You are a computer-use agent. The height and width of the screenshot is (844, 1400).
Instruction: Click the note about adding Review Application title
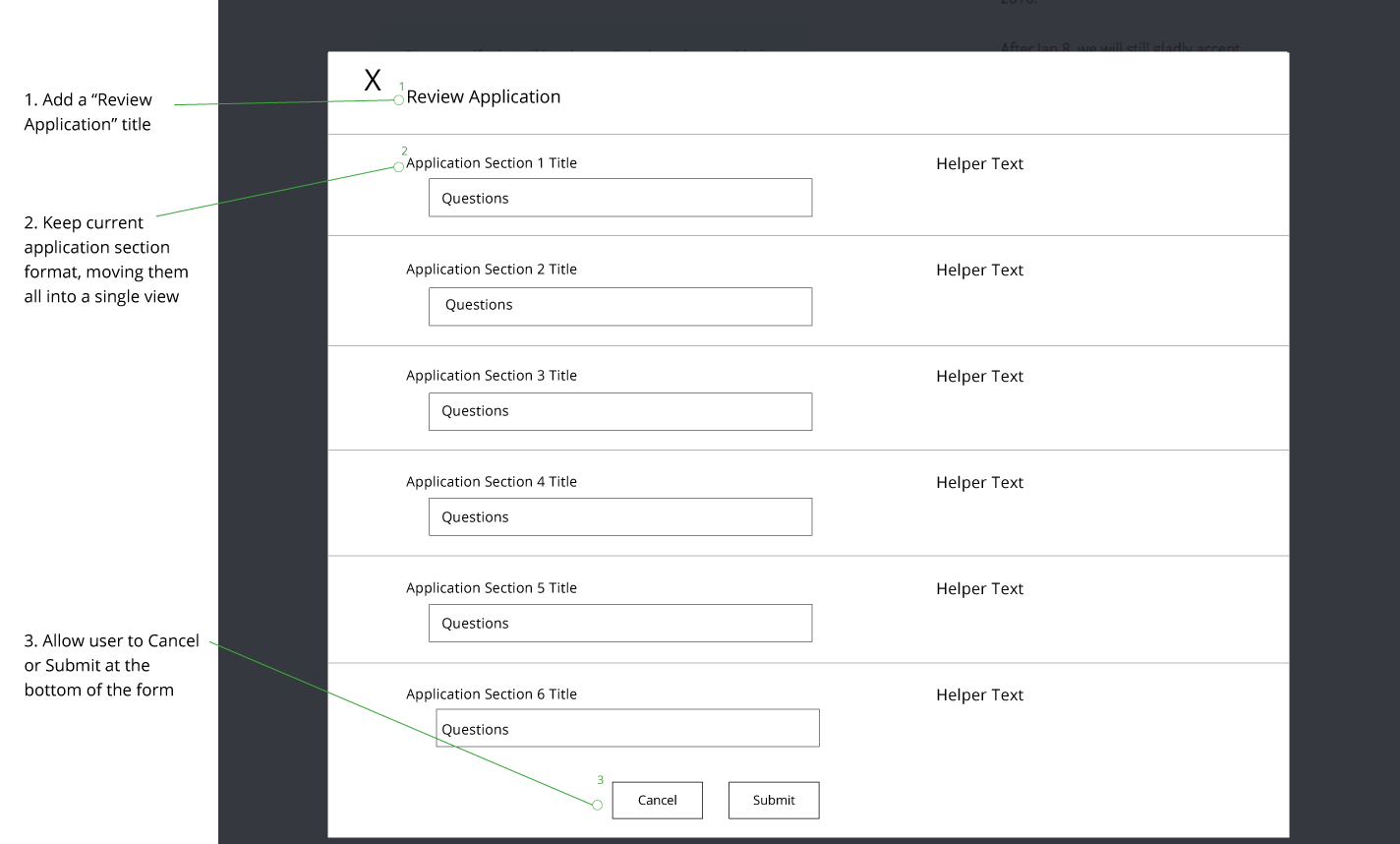[88, 112]
